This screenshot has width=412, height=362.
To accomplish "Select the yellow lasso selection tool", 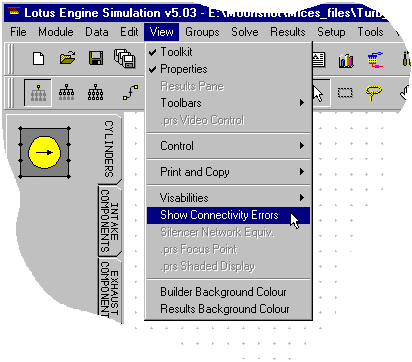I will pos(374,93).
